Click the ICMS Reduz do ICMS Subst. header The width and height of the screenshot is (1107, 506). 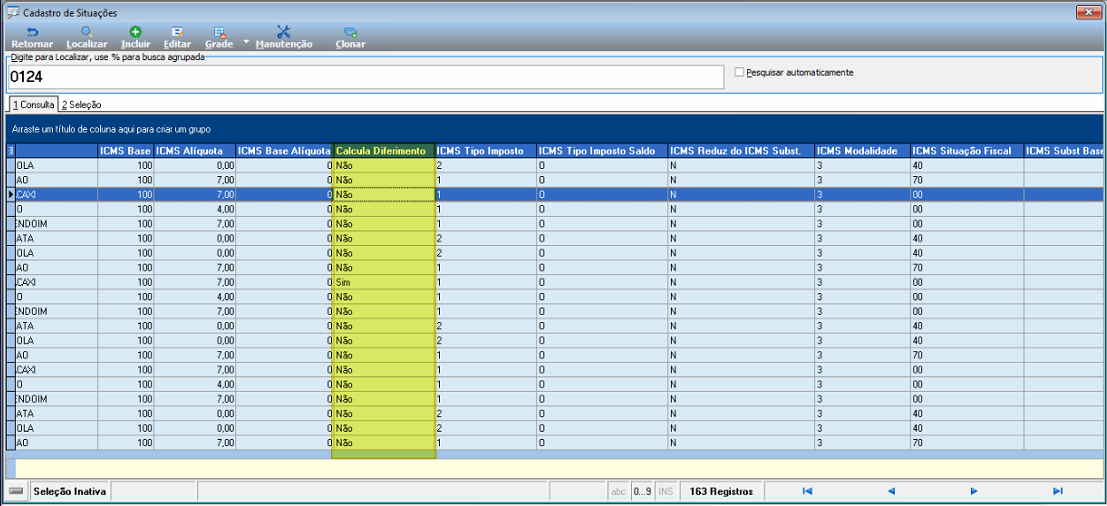coord(741,150)
